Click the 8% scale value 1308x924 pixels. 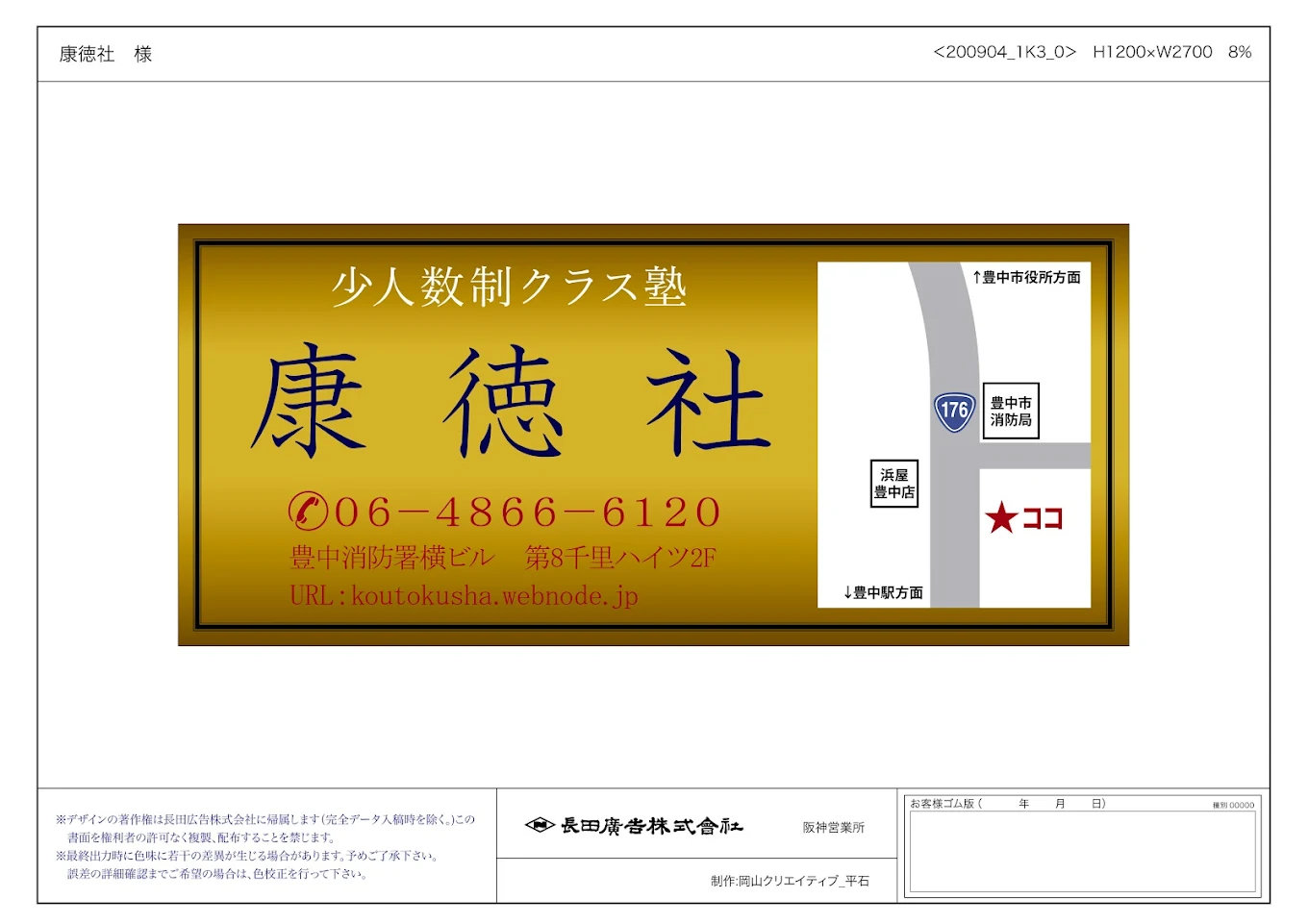click(x=1240, y=52)
